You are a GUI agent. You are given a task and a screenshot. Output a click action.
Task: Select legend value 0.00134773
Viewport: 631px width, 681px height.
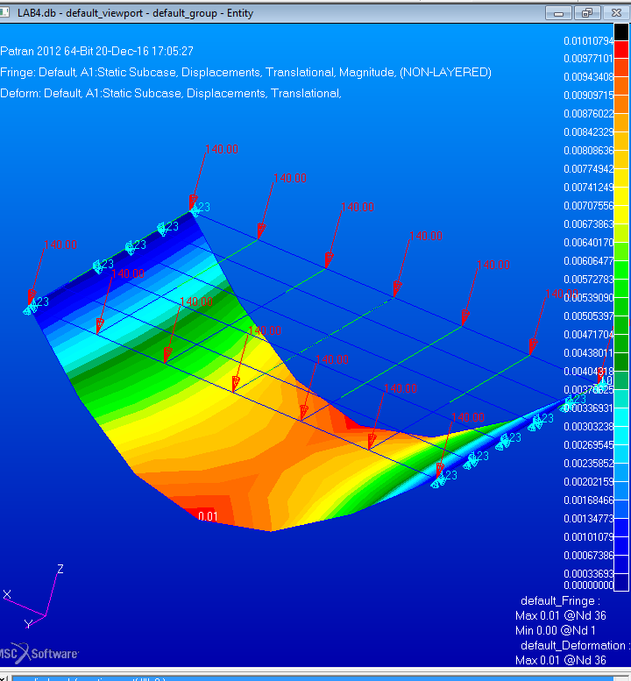click(588, 518)
